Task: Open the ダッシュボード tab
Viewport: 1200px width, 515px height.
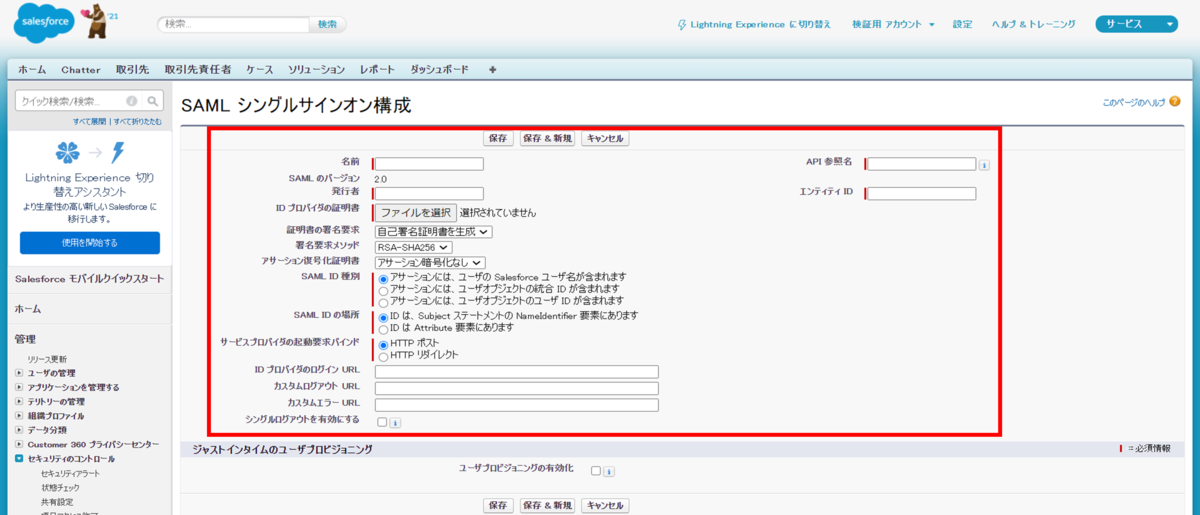Action: [439, 70]
